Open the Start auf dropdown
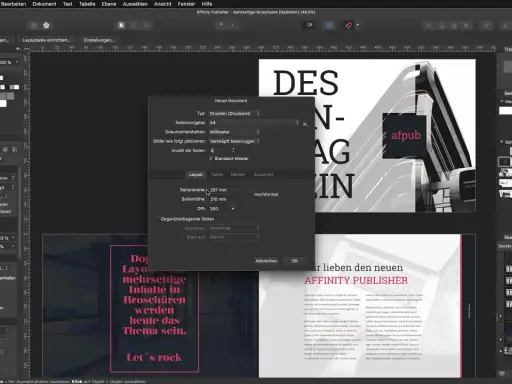This screenshot has height=384, width=512. [x=234, y=237]
